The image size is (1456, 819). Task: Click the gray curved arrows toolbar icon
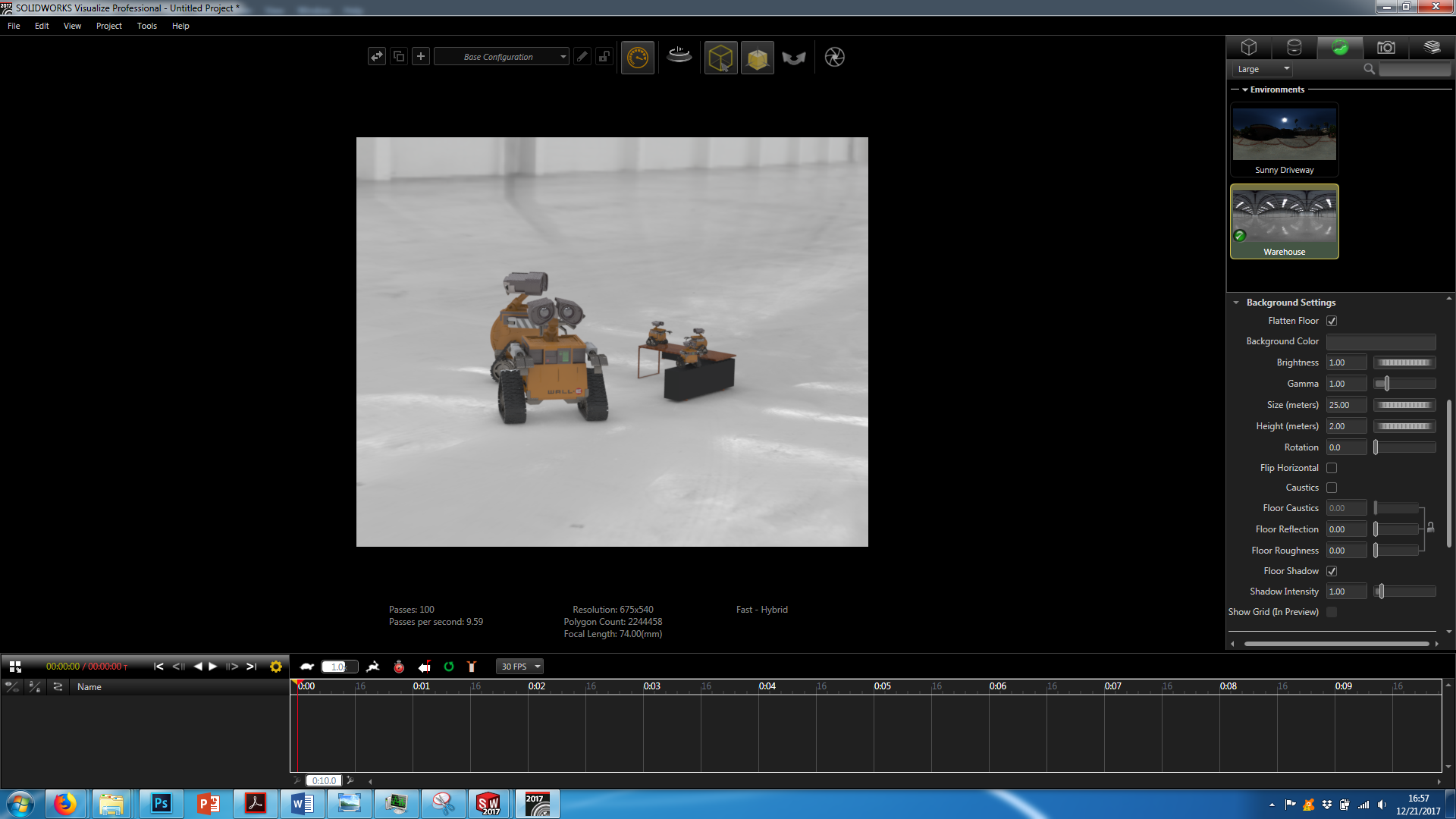pos(794,58)
